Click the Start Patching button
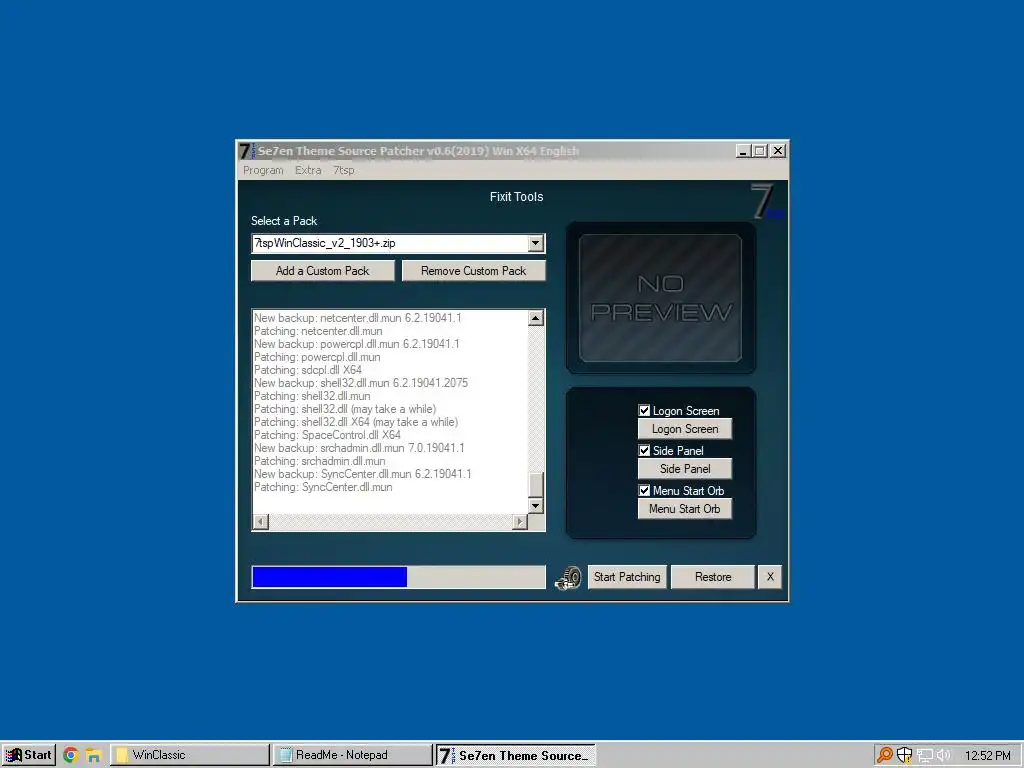 pyautogui.click(x=627, y=577)
